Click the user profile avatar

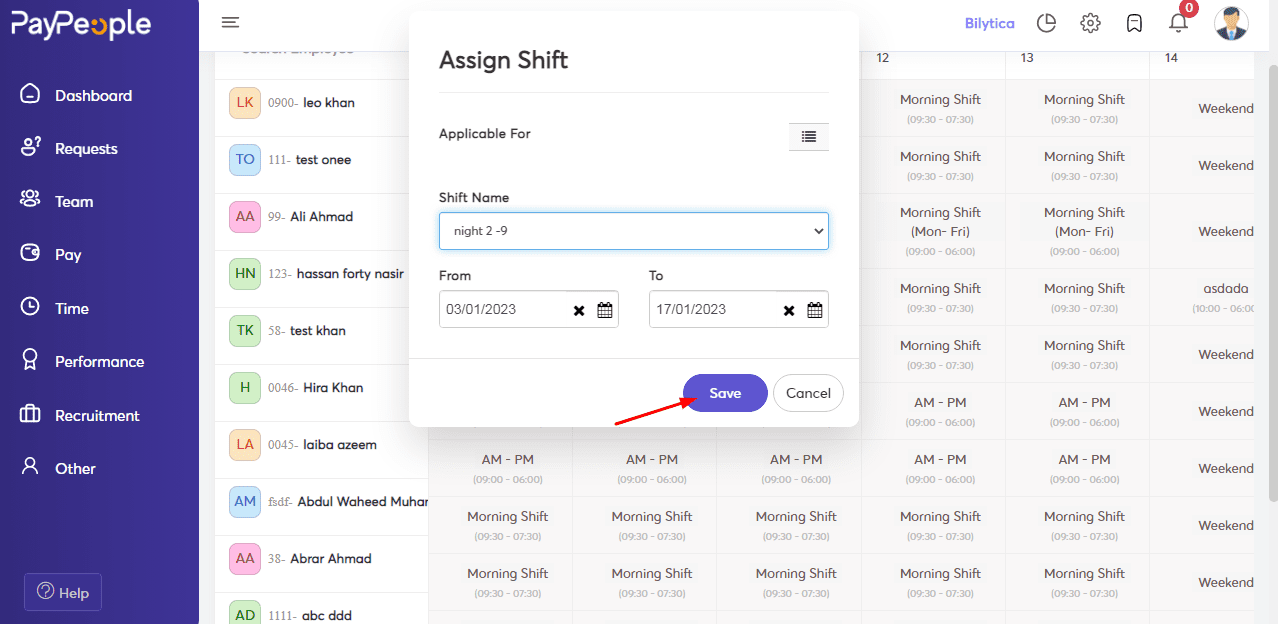tap(1231, 23)
